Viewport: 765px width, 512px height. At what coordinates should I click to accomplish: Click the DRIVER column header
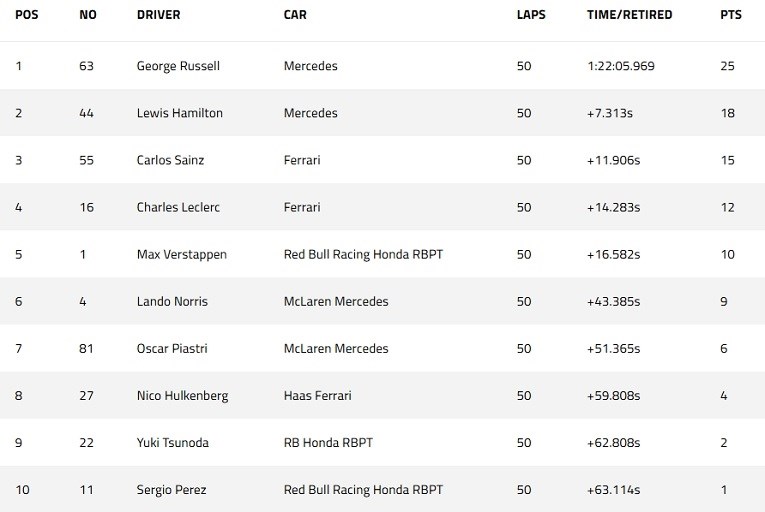159,15
